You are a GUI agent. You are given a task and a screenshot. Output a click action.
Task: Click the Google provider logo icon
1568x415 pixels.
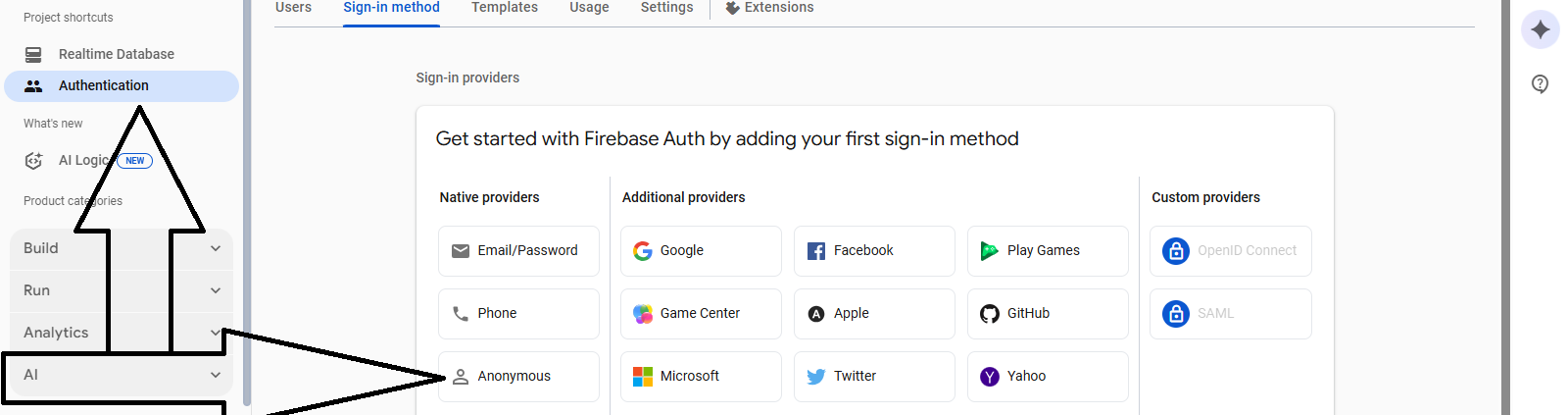click(x=643, y=251)
